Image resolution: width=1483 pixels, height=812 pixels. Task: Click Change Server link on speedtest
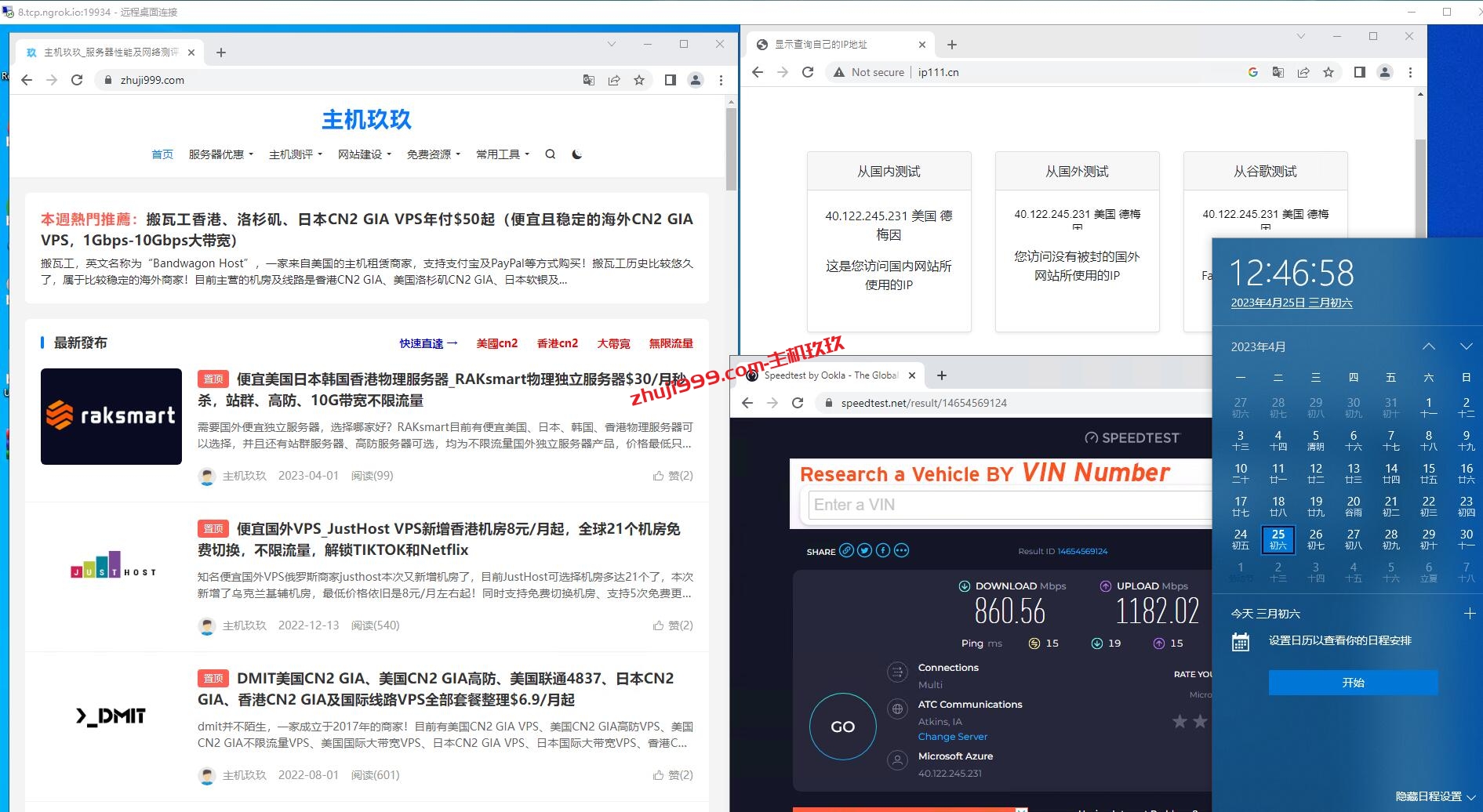coord(953,737)
